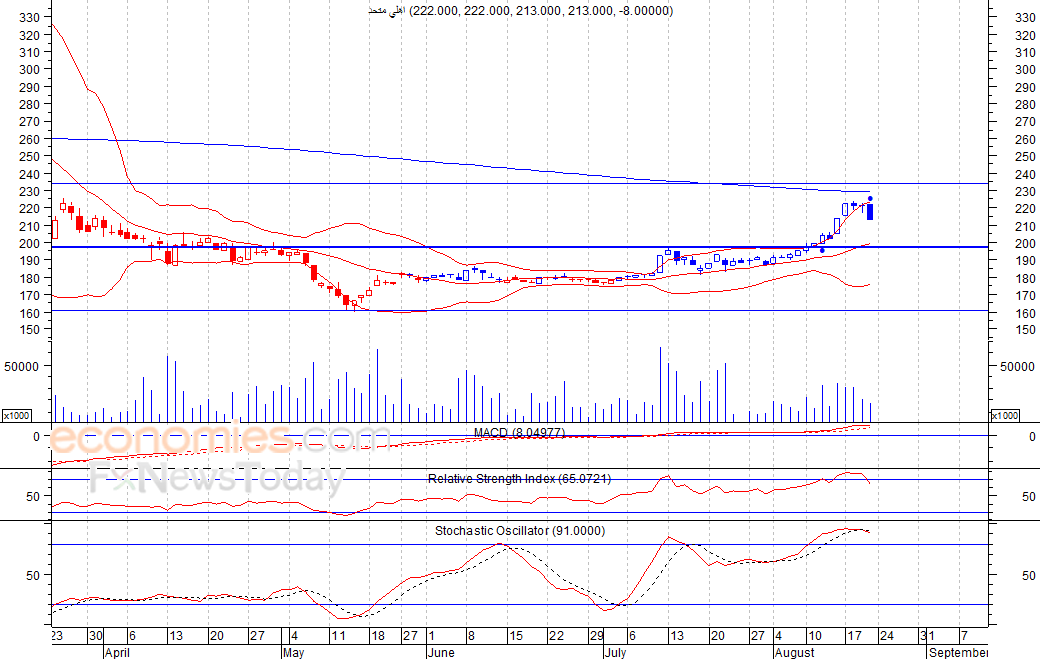Select the Relative Strength Index (65.0721) label
1040x659 pixels.
(x=519, y=479)
